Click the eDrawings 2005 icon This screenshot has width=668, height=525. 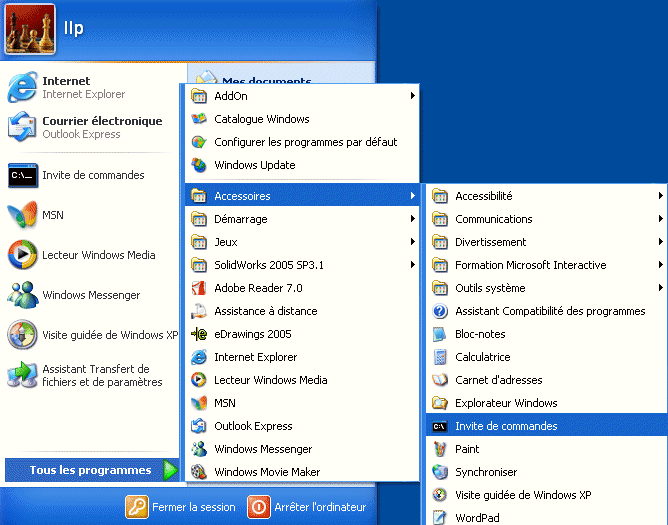(199, 334)
